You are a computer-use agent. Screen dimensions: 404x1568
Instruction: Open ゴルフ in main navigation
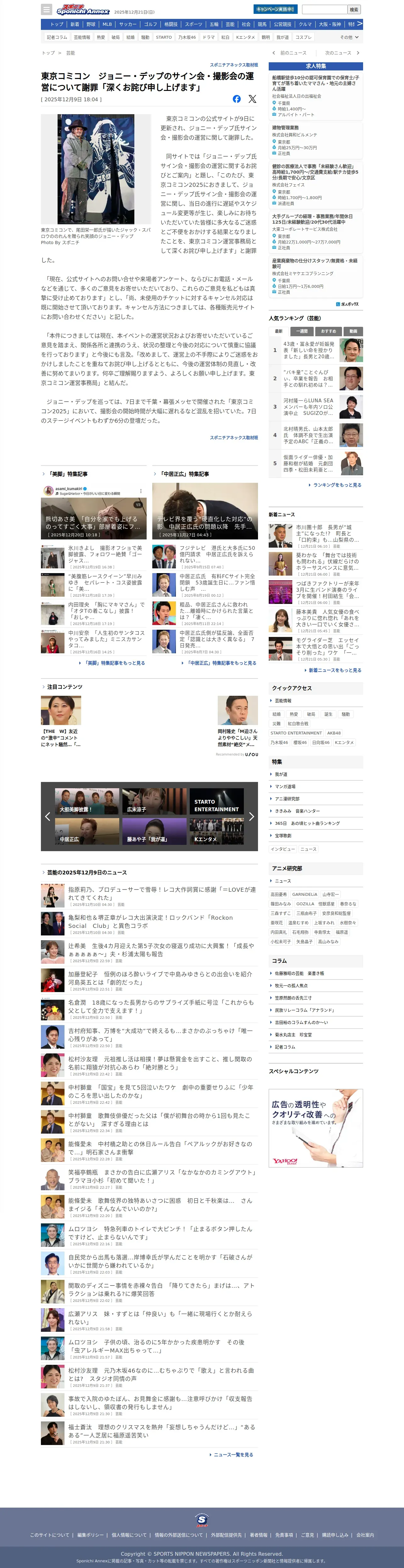coord(150,24)
